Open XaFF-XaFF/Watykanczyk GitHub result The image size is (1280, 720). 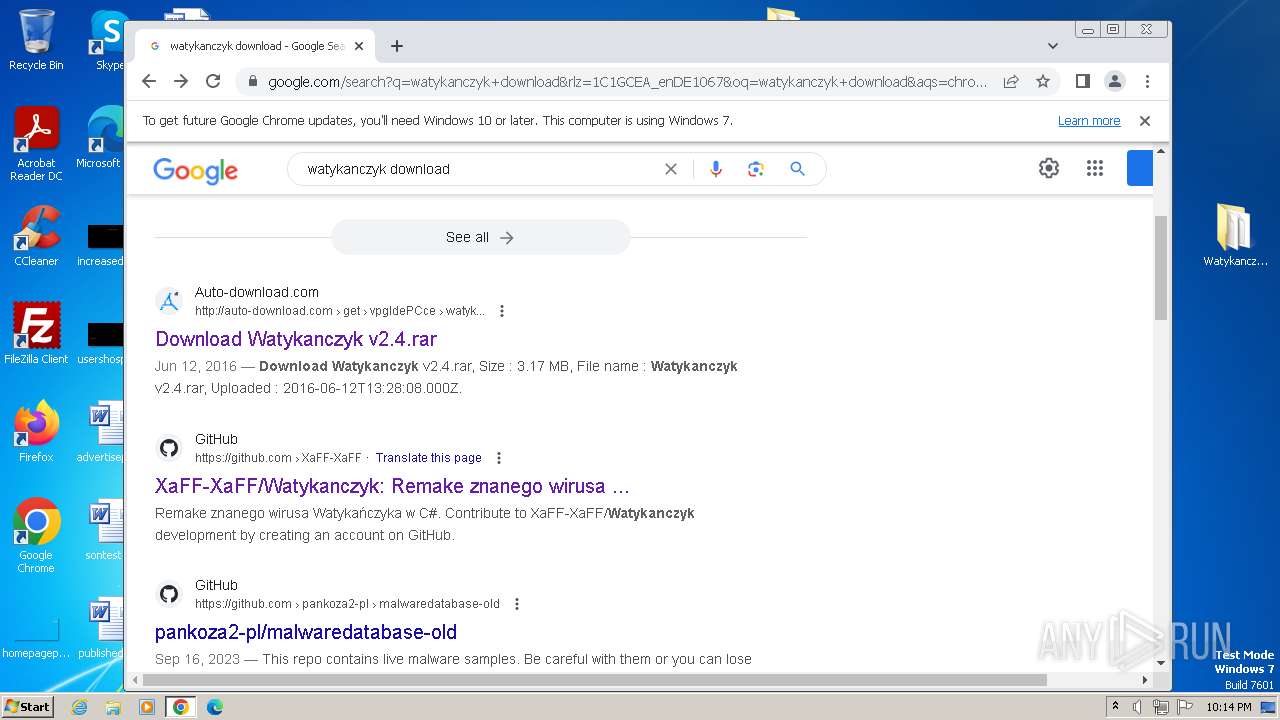(392, 486)
